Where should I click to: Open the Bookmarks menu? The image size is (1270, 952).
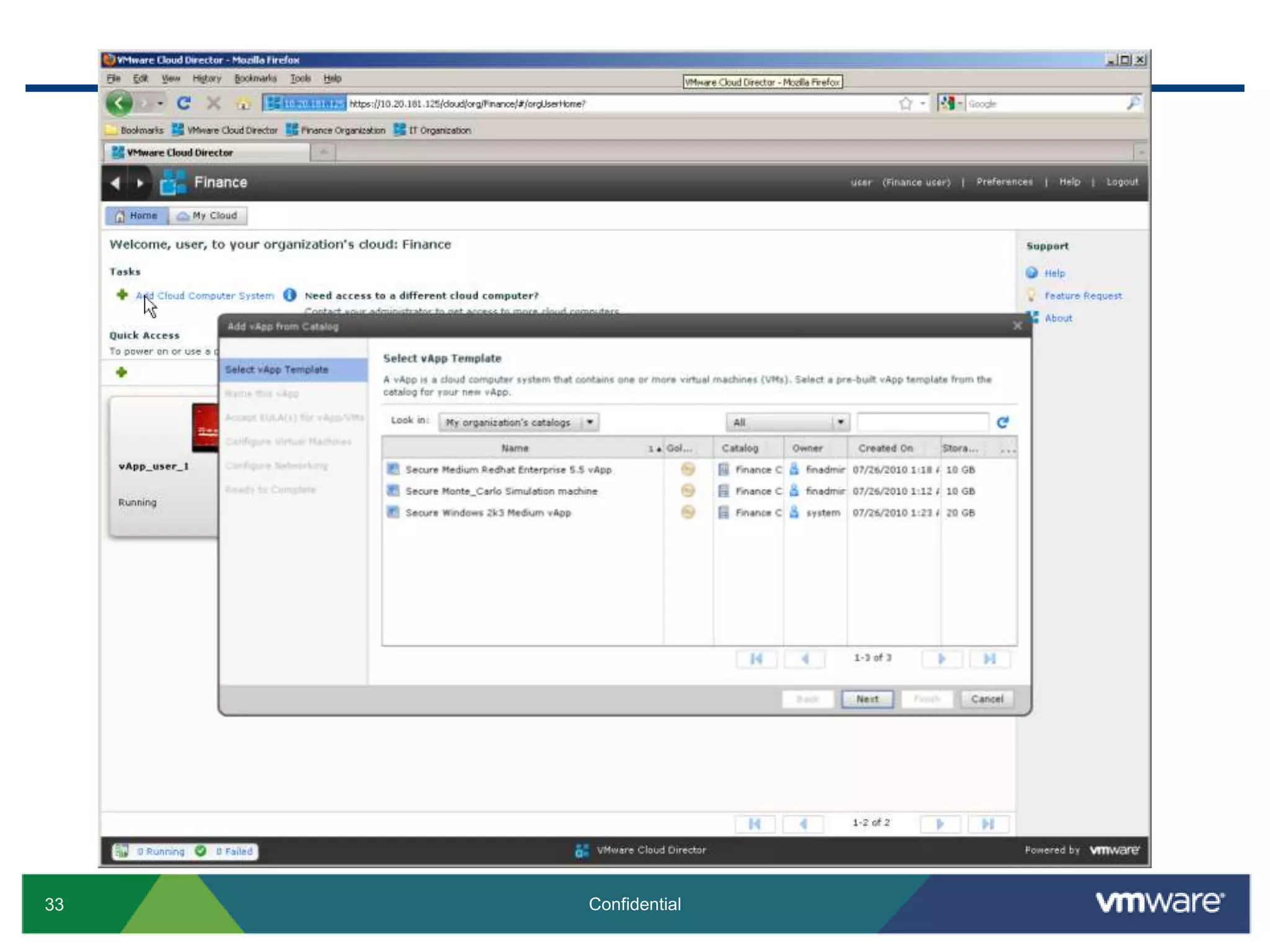(x=255, y=78)
